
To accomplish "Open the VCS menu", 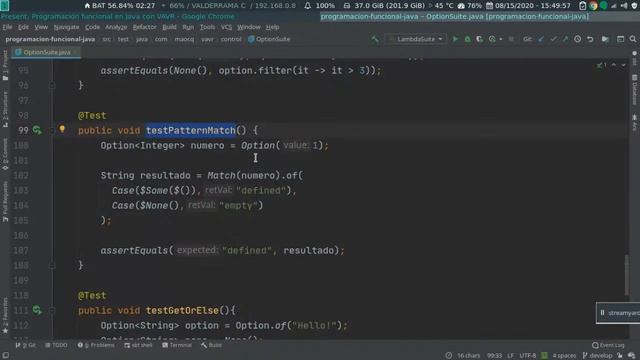I will coord(226,27).
